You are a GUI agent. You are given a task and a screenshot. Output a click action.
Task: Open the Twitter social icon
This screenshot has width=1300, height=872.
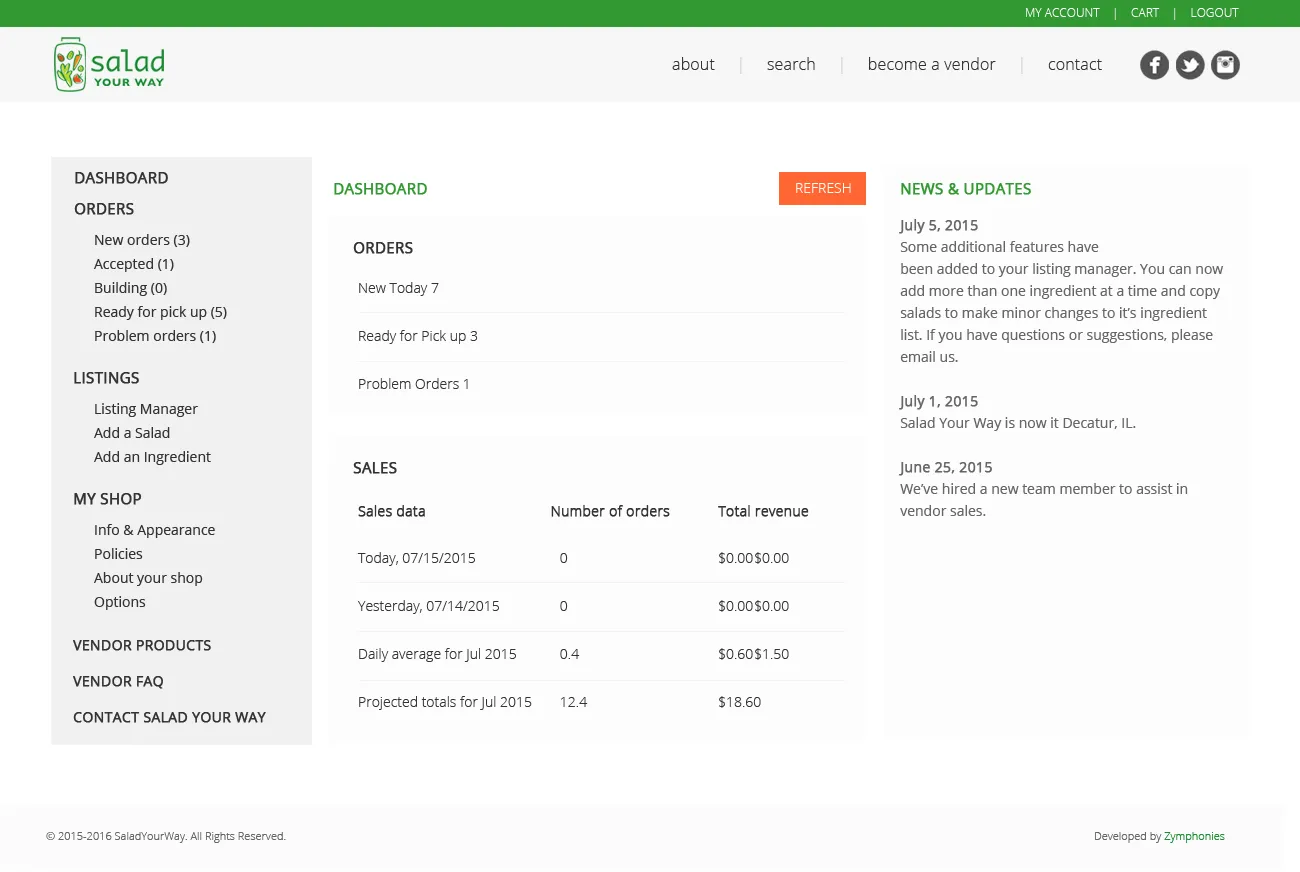(1190, 65)
